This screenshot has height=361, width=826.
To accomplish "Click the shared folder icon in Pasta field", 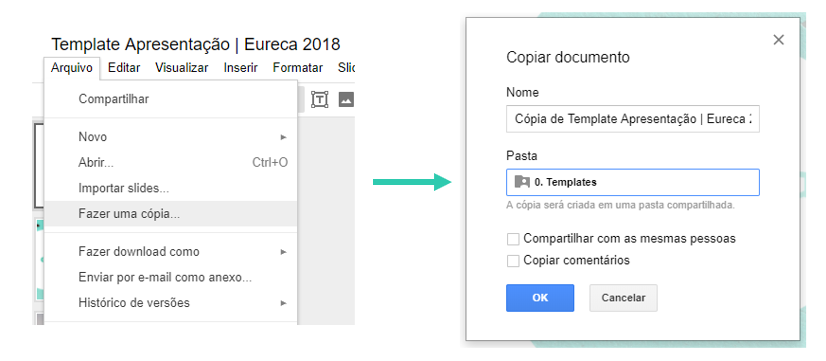I will [522, 182].
